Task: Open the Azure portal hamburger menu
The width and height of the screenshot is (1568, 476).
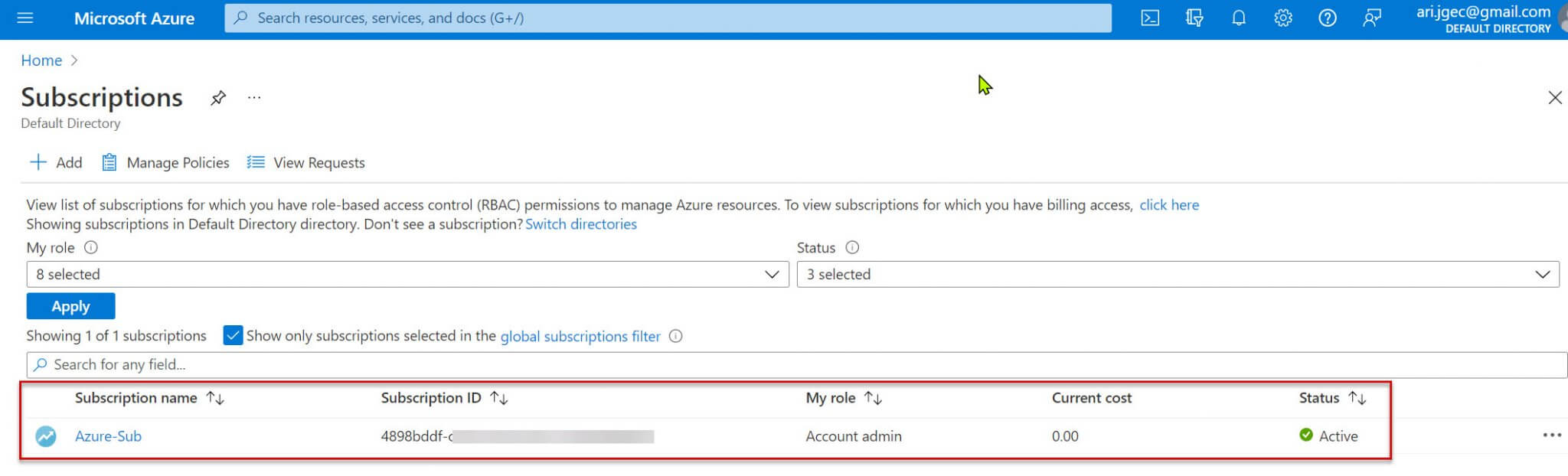Action: [x=25, y=18]
